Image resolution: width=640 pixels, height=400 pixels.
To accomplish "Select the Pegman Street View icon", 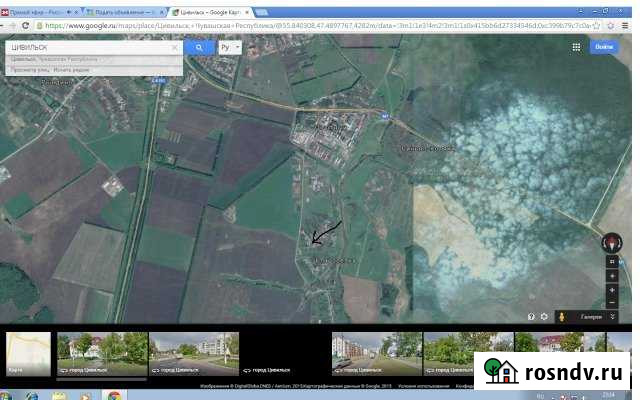I will click(561, 316).
